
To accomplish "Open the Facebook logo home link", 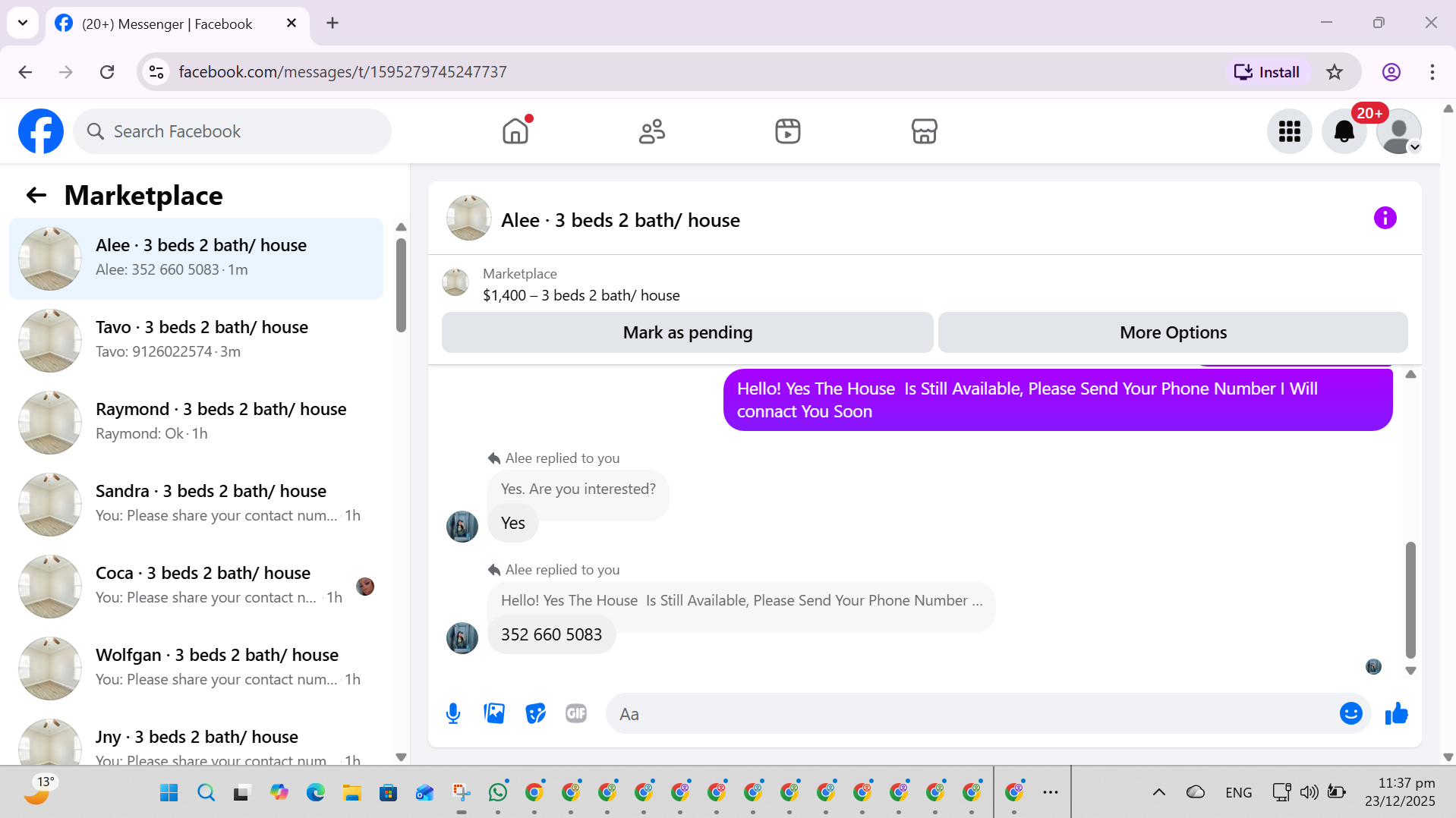I will [41, 131].
